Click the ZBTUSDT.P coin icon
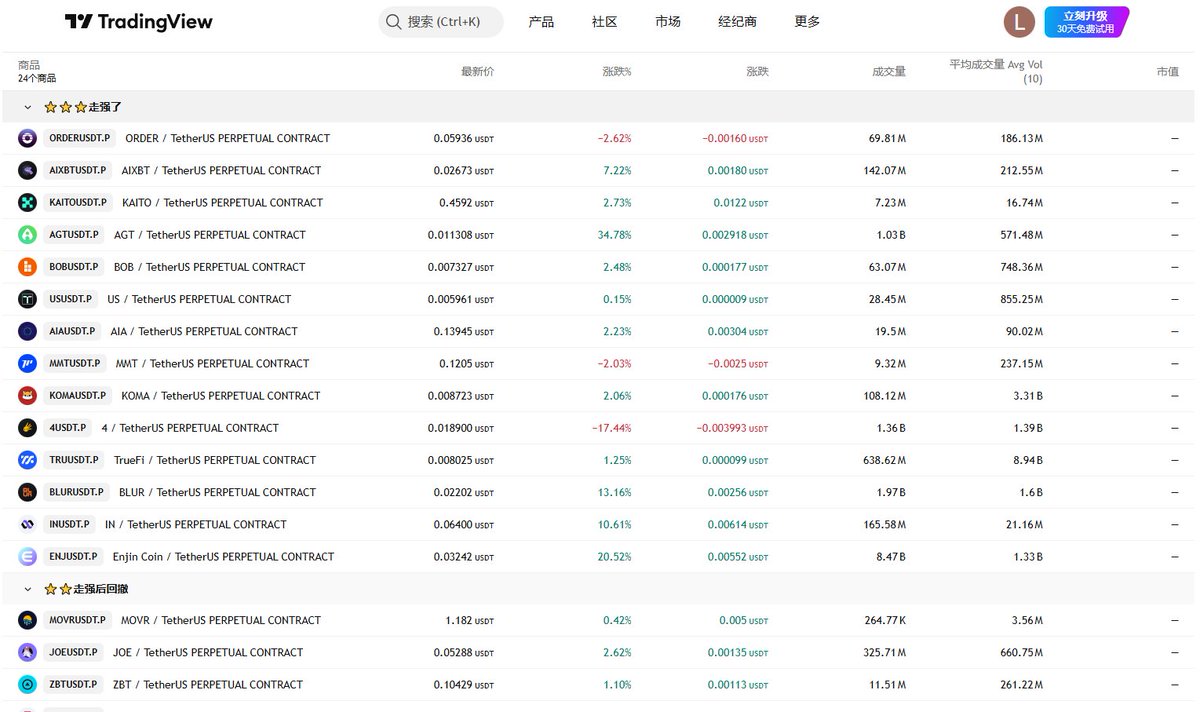Image resolution: width=1200 pixels, height=712 pixels. pyautogui.click(x=28, y=685)
